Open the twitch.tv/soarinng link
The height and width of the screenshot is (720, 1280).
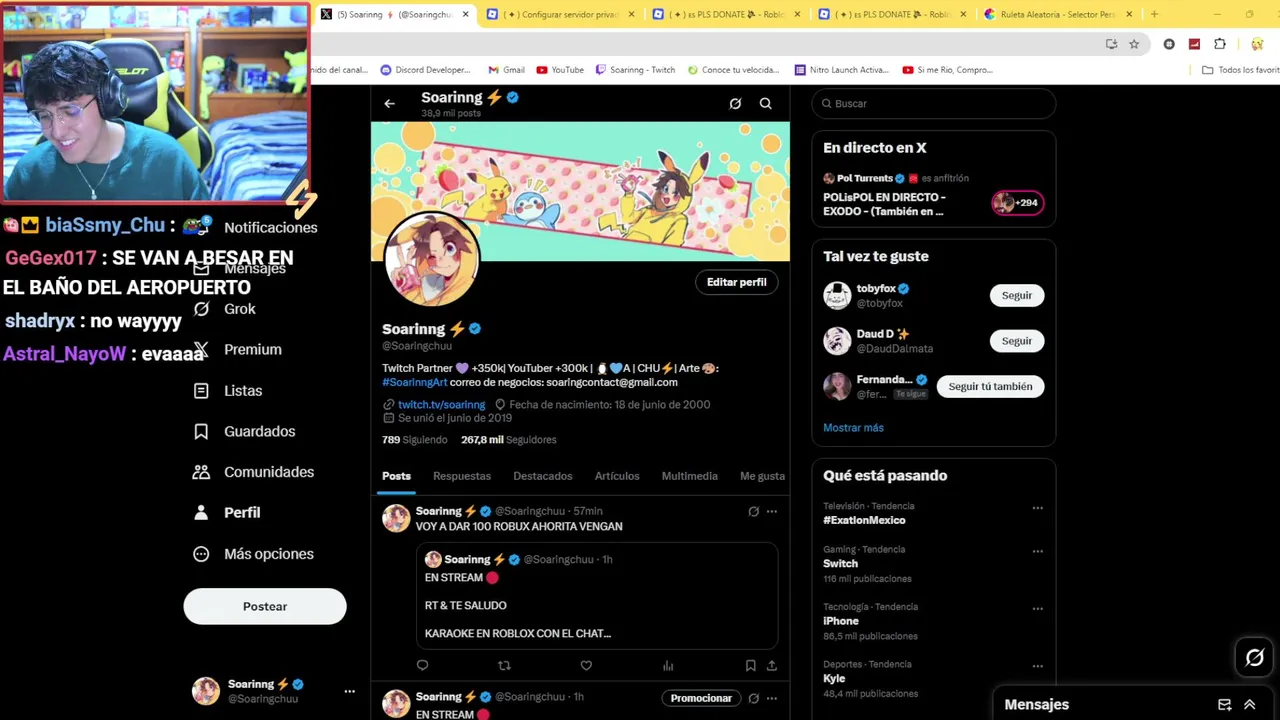[x=441, y=405]
